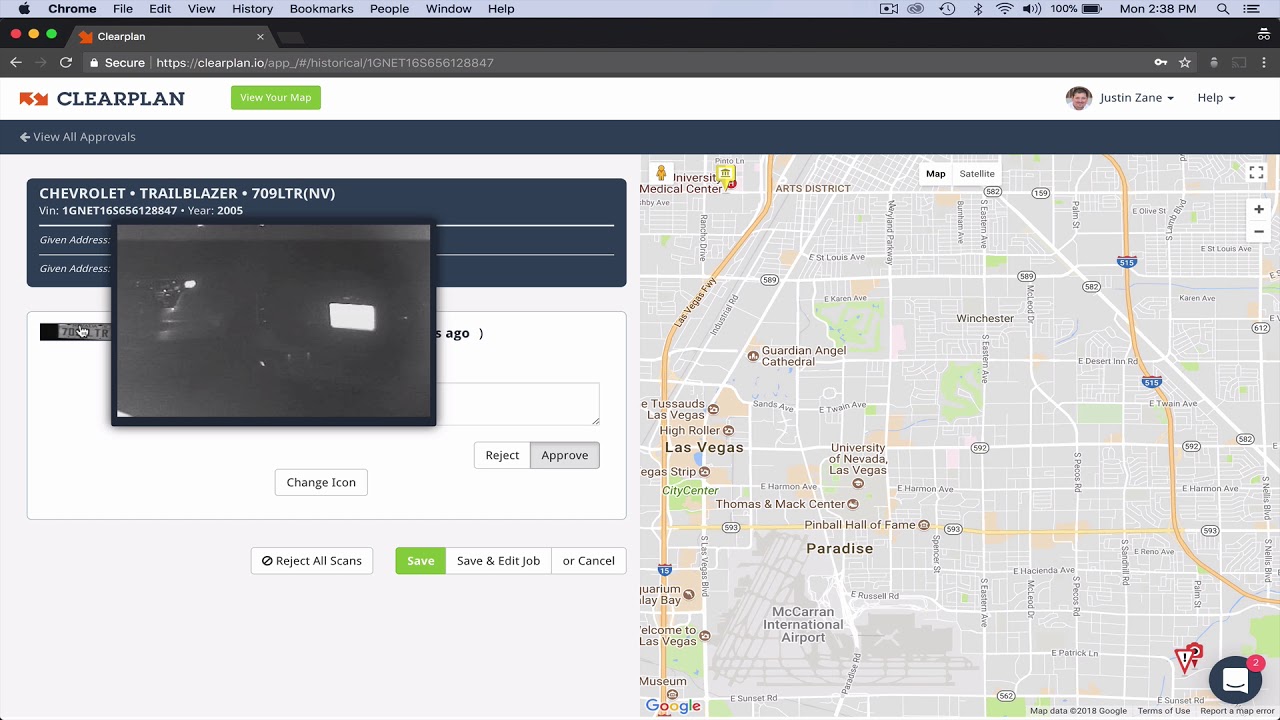Open Google Maps Terms of Use
The width and height of the screenshot is (1280, 720).
[x=1163, y=711]
